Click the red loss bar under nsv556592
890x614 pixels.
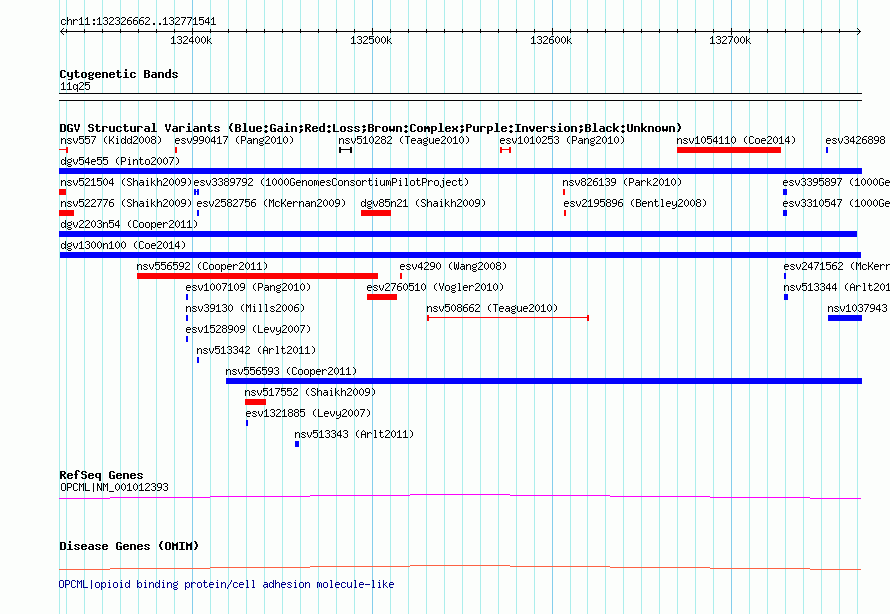click(x=257, y=276)
